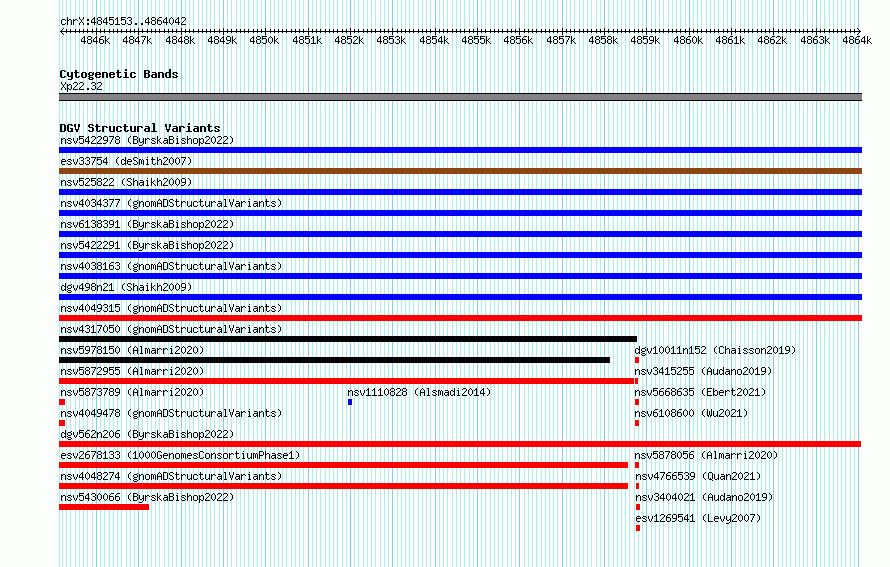This screenshot has width=890, height=567.
Task: Select dgv10011n152 (Chaisson2019) label
Action: point(715,350)
